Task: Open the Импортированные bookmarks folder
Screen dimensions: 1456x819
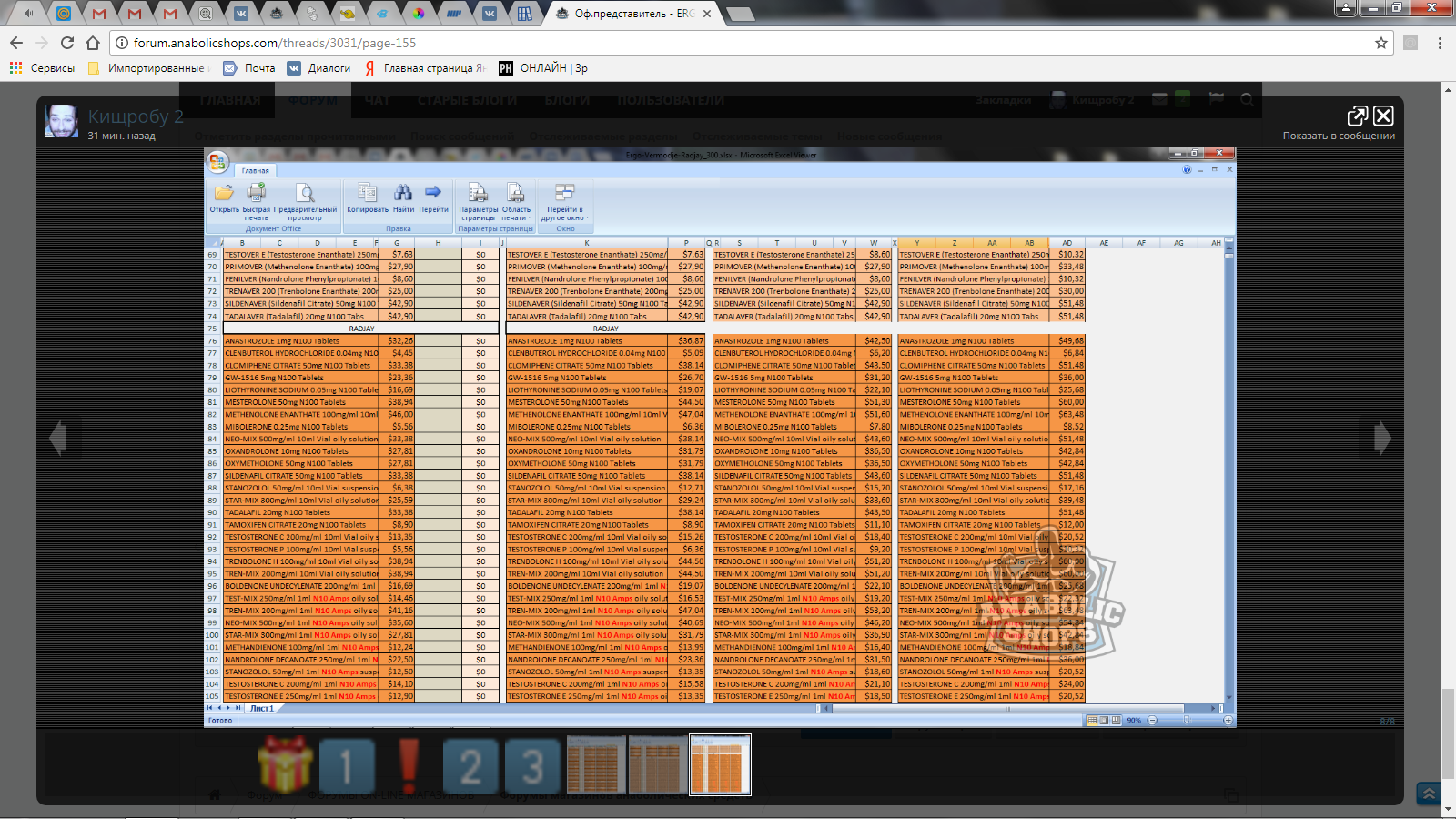Action: [148, 68]
